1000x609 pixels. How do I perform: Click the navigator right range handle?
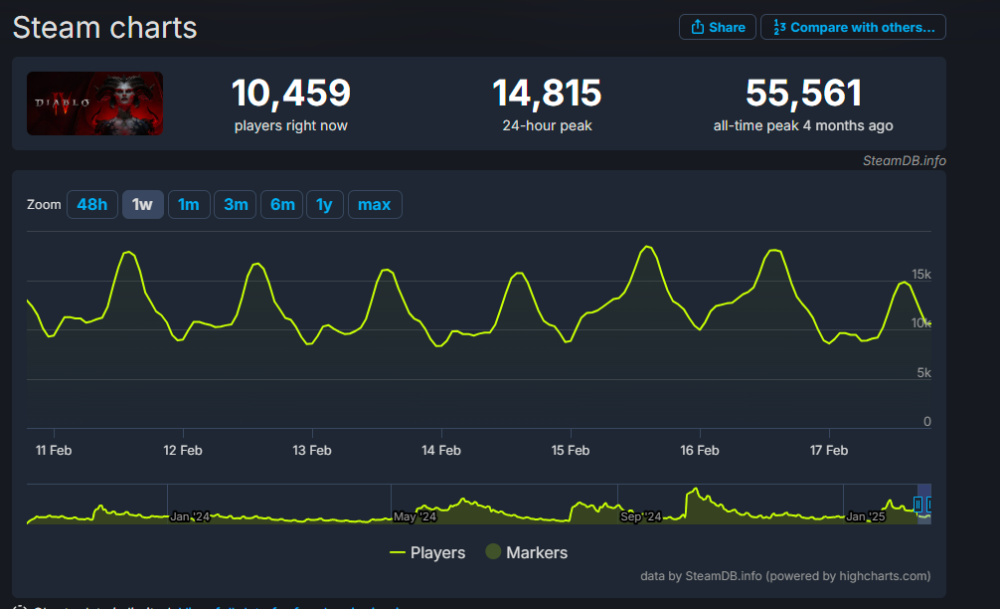[x=929, y=505]
